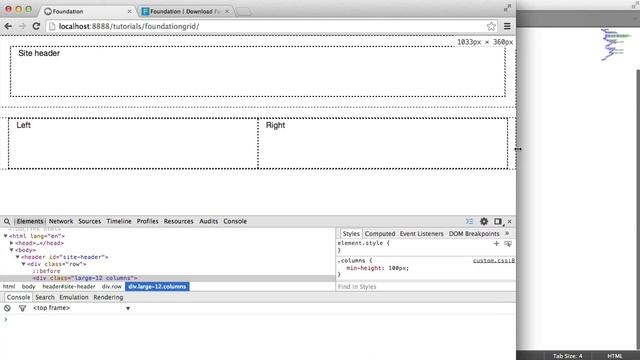
Task: Toggle element state icon in Styles pane
Action: 508,244
